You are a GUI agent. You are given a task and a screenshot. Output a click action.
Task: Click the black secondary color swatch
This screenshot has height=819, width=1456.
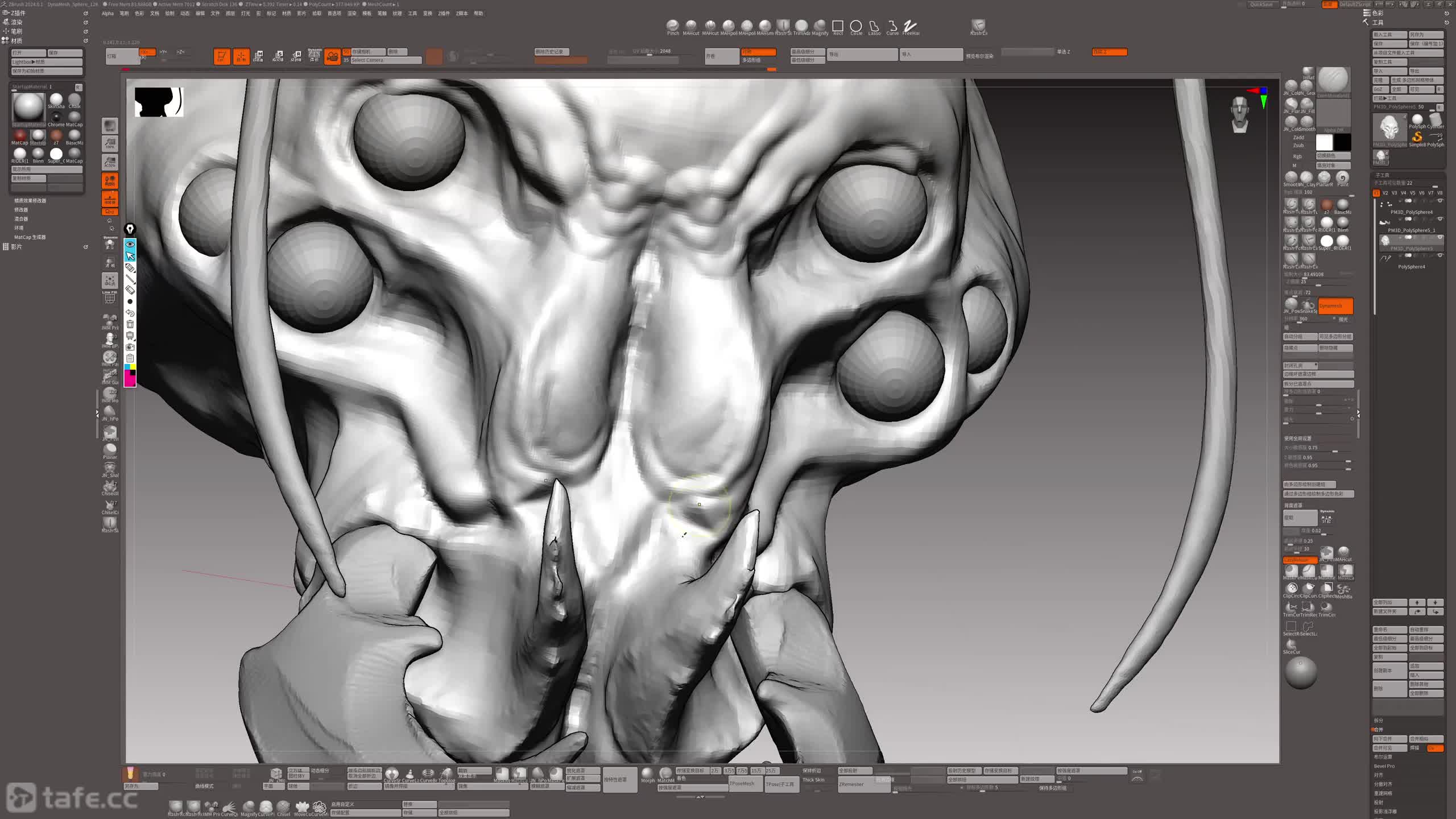[x=1342, y=142]
